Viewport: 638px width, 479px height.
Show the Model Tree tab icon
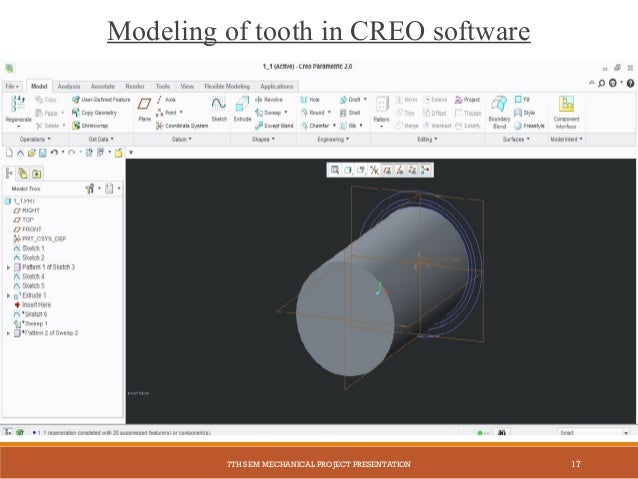[x=9, y=174]
